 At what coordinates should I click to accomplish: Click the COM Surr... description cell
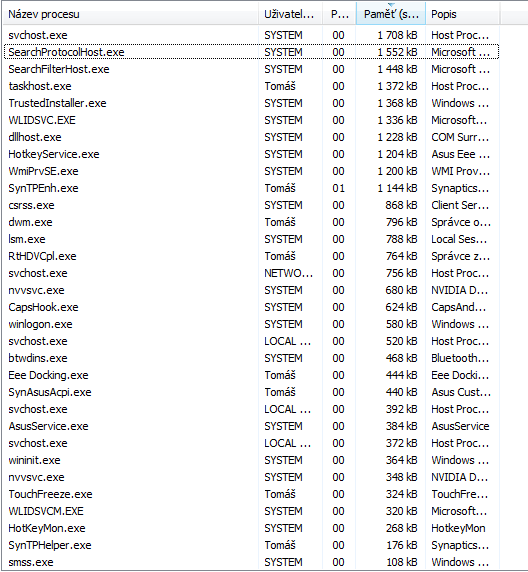(460, 137)
